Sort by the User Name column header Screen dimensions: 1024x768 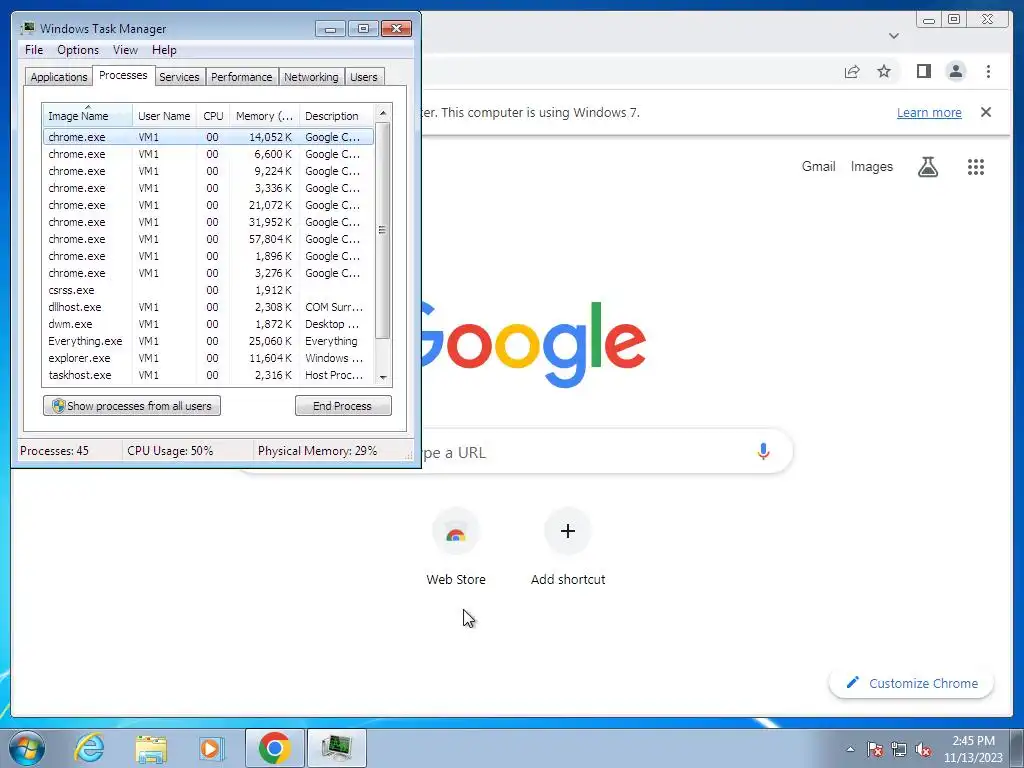164,116
